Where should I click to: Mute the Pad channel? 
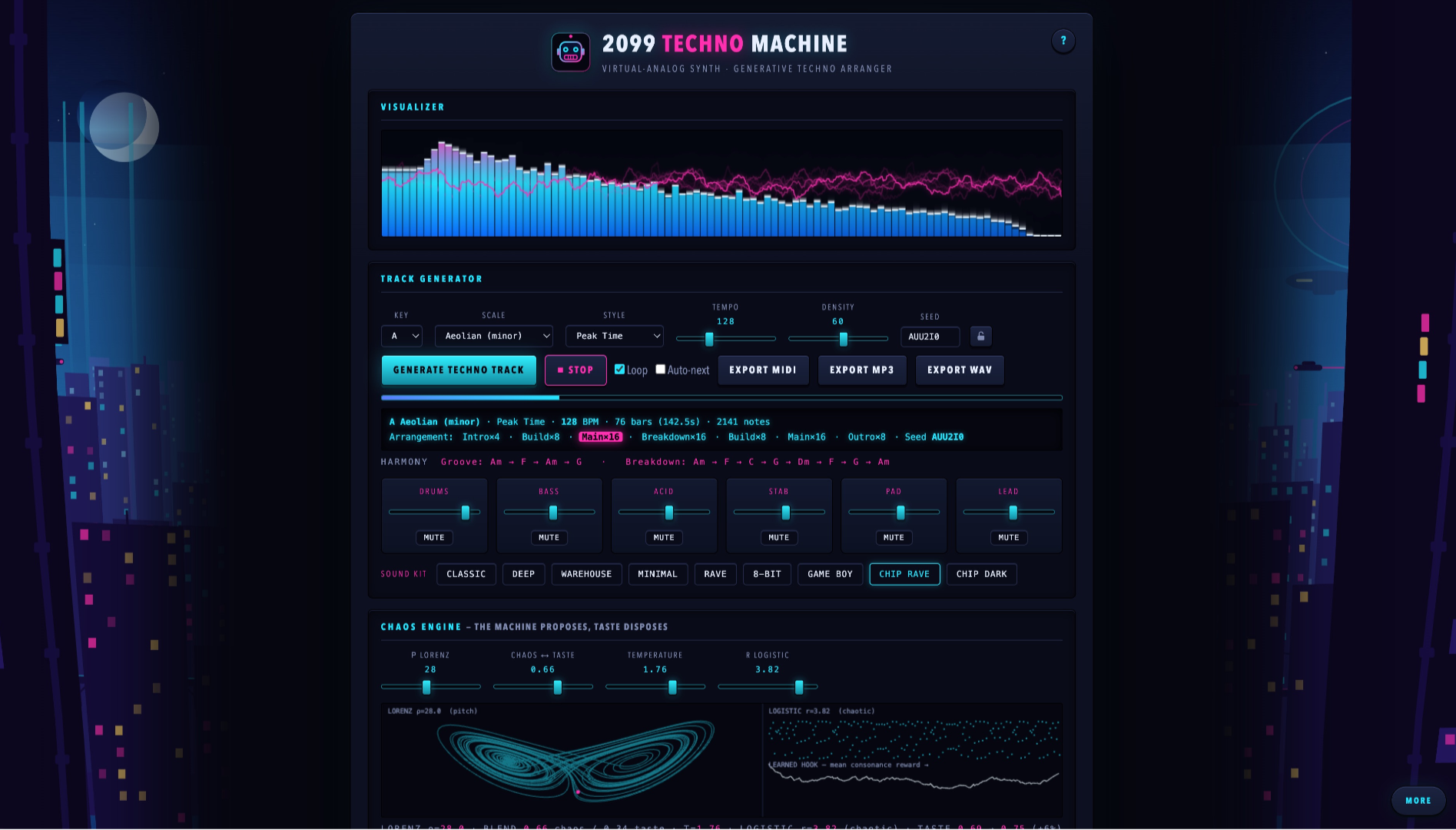click(894, 537)
